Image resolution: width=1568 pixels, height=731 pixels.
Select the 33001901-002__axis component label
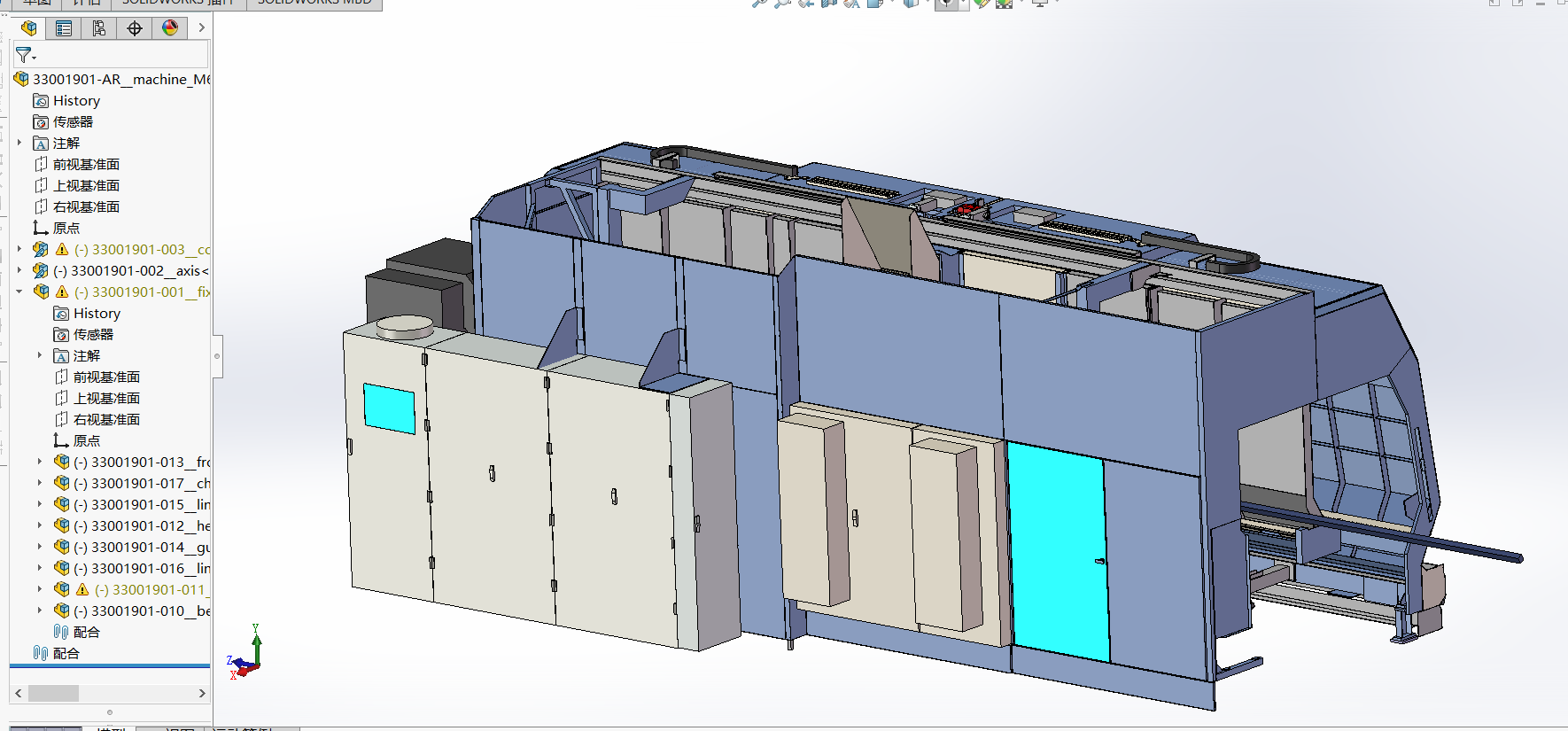point(131,270)
